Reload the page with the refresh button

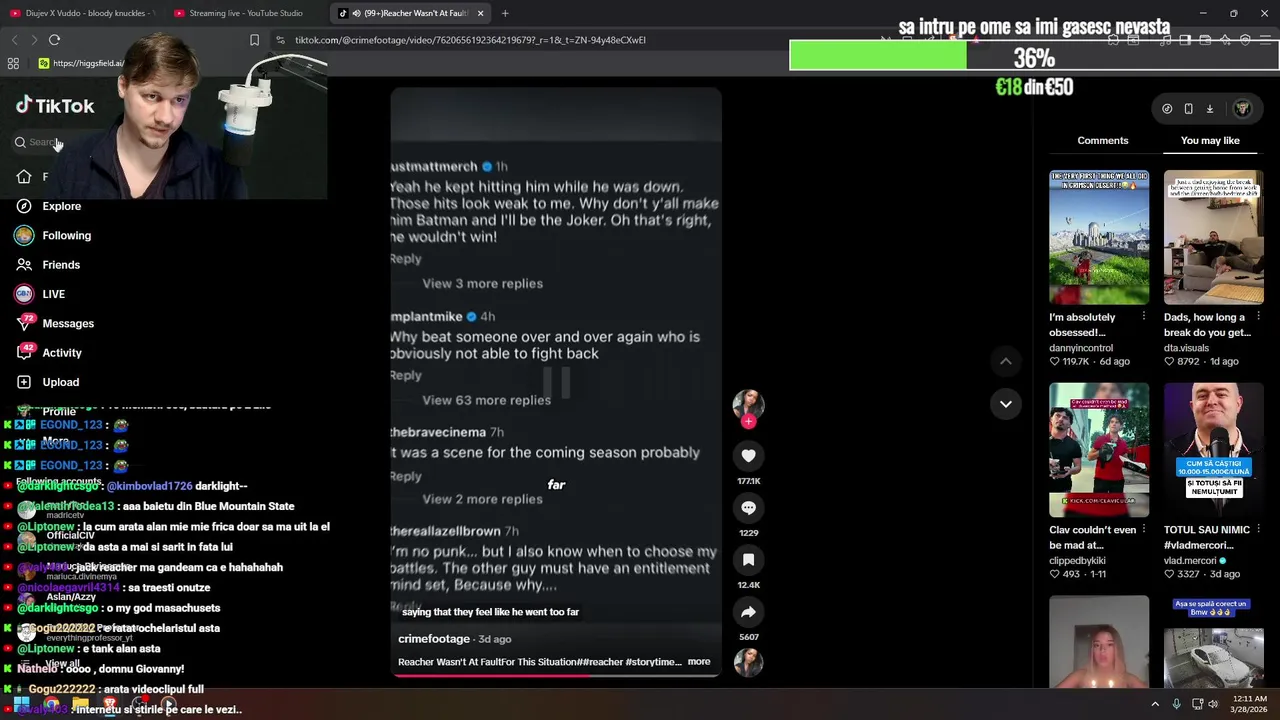point(54,40)
